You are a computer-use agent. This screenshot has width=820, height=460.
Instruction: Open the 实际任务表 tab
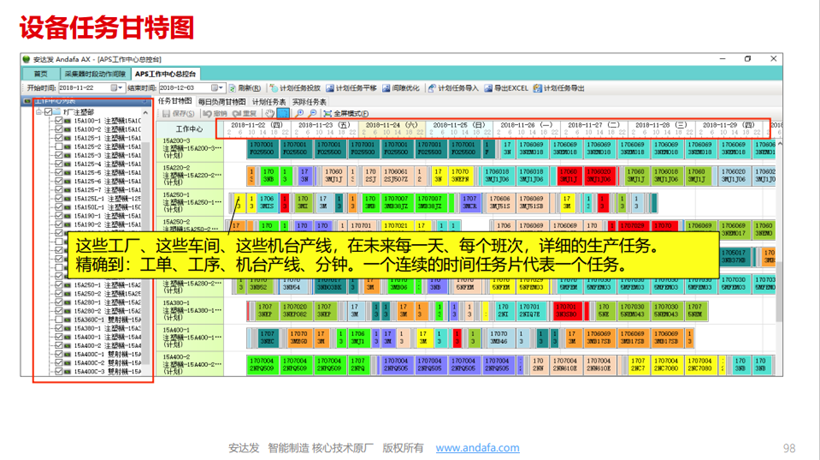309,101
